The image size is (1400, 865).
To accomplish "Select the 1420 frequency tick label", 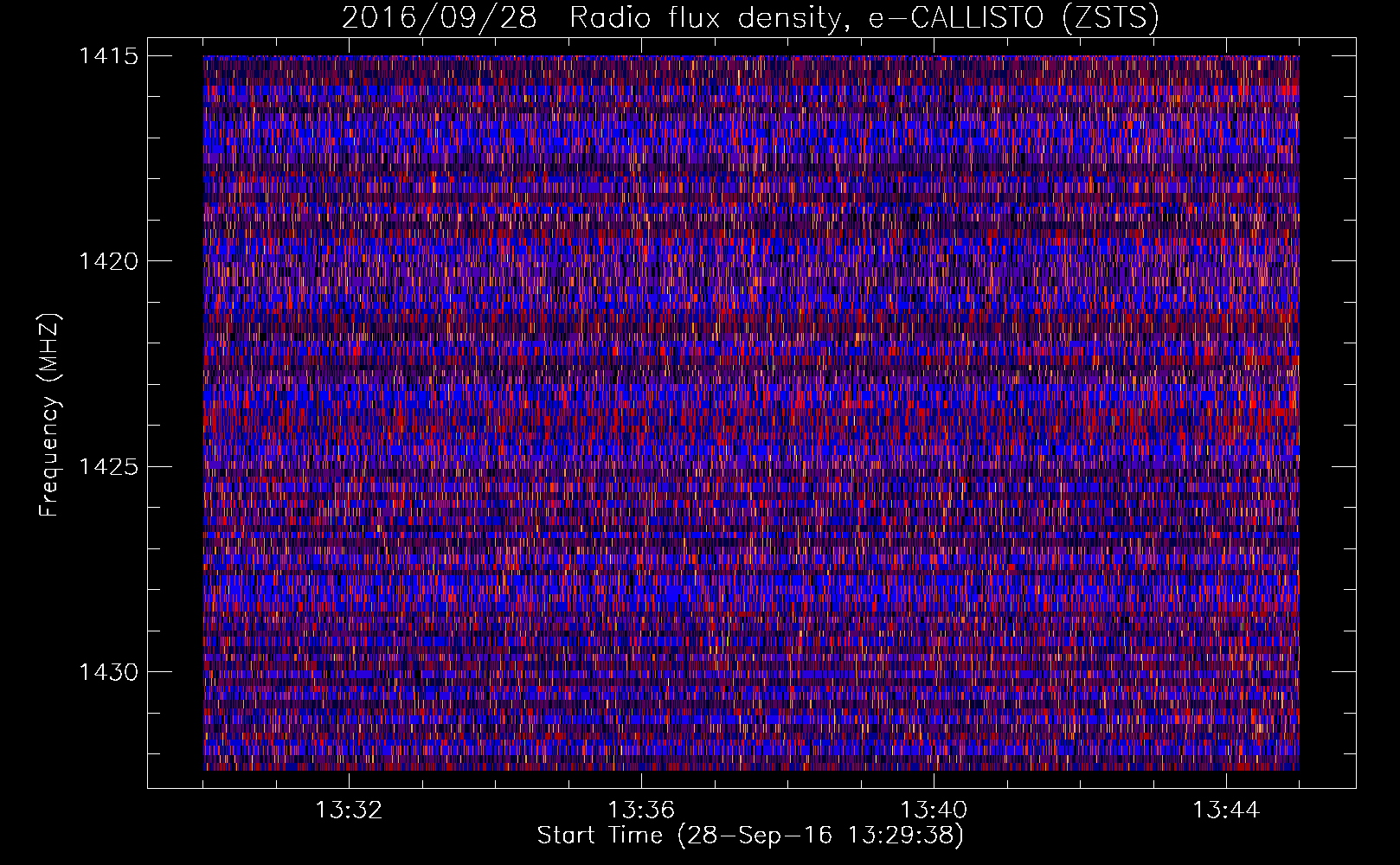I will click(x=108, y=261).
